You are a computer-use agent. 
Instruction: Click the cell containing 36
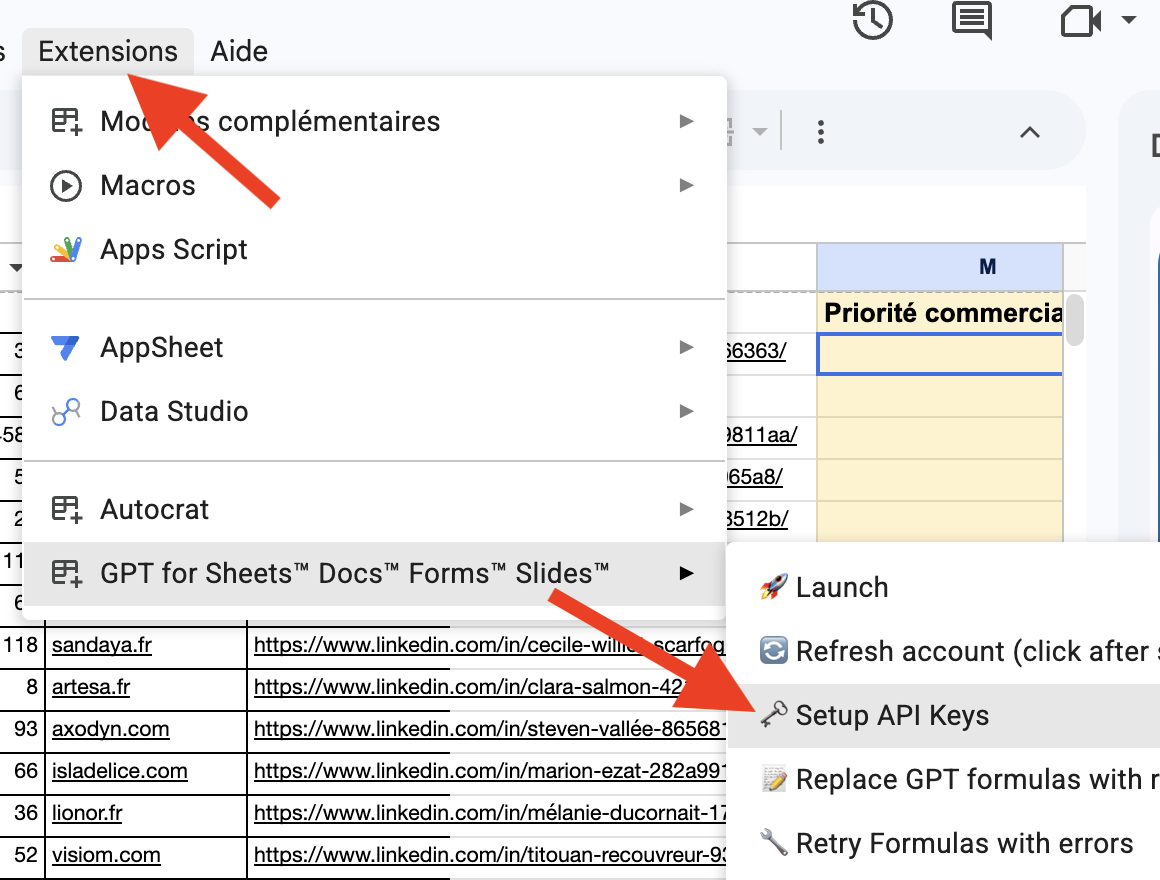point(22,813)
